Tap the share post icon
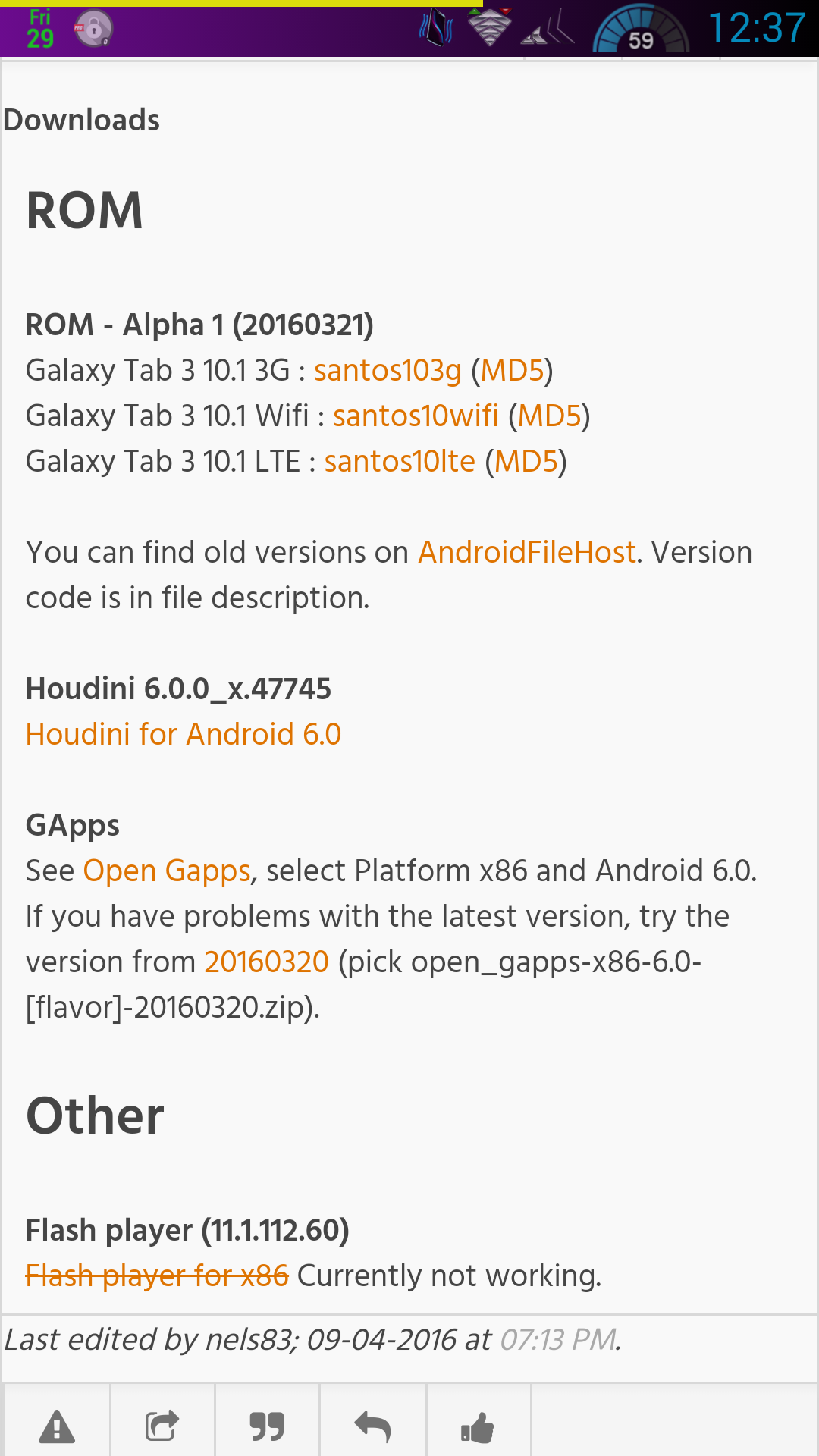819x1456 pixels. (162, 1426)
